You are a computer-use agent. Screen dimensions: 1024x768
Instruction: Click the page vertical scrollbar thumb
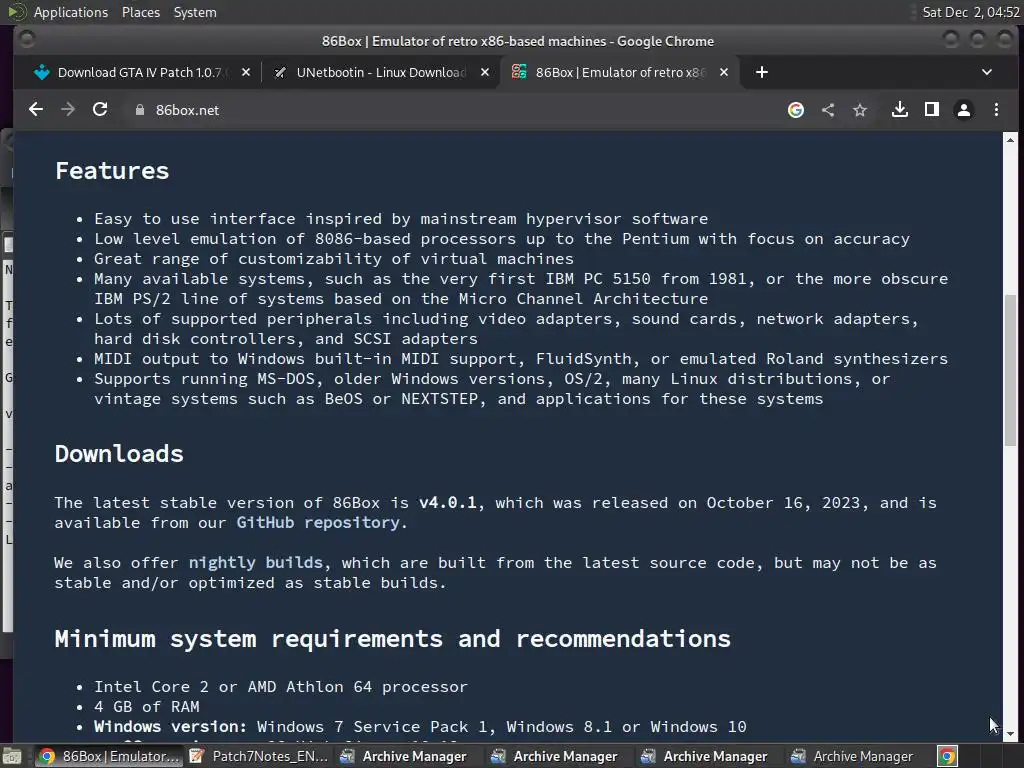pyautogui.click(x=1010, y=370)
